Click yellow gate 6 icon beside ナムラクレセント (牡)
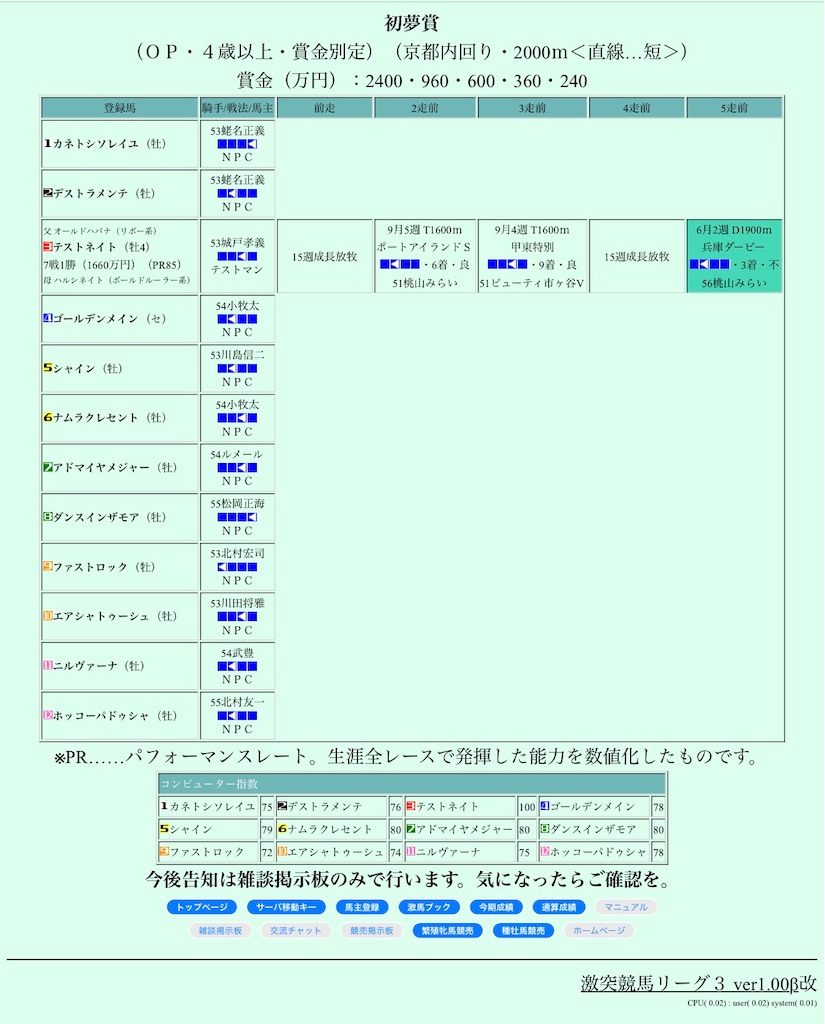The image size is (825, 1024). 48,418
